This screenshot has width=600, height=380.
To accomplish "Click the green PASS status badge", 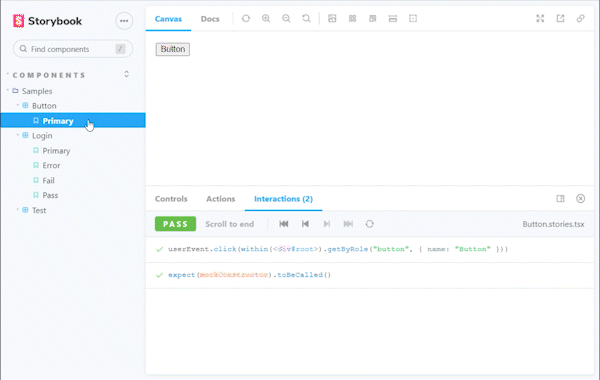I will point(175,224).
